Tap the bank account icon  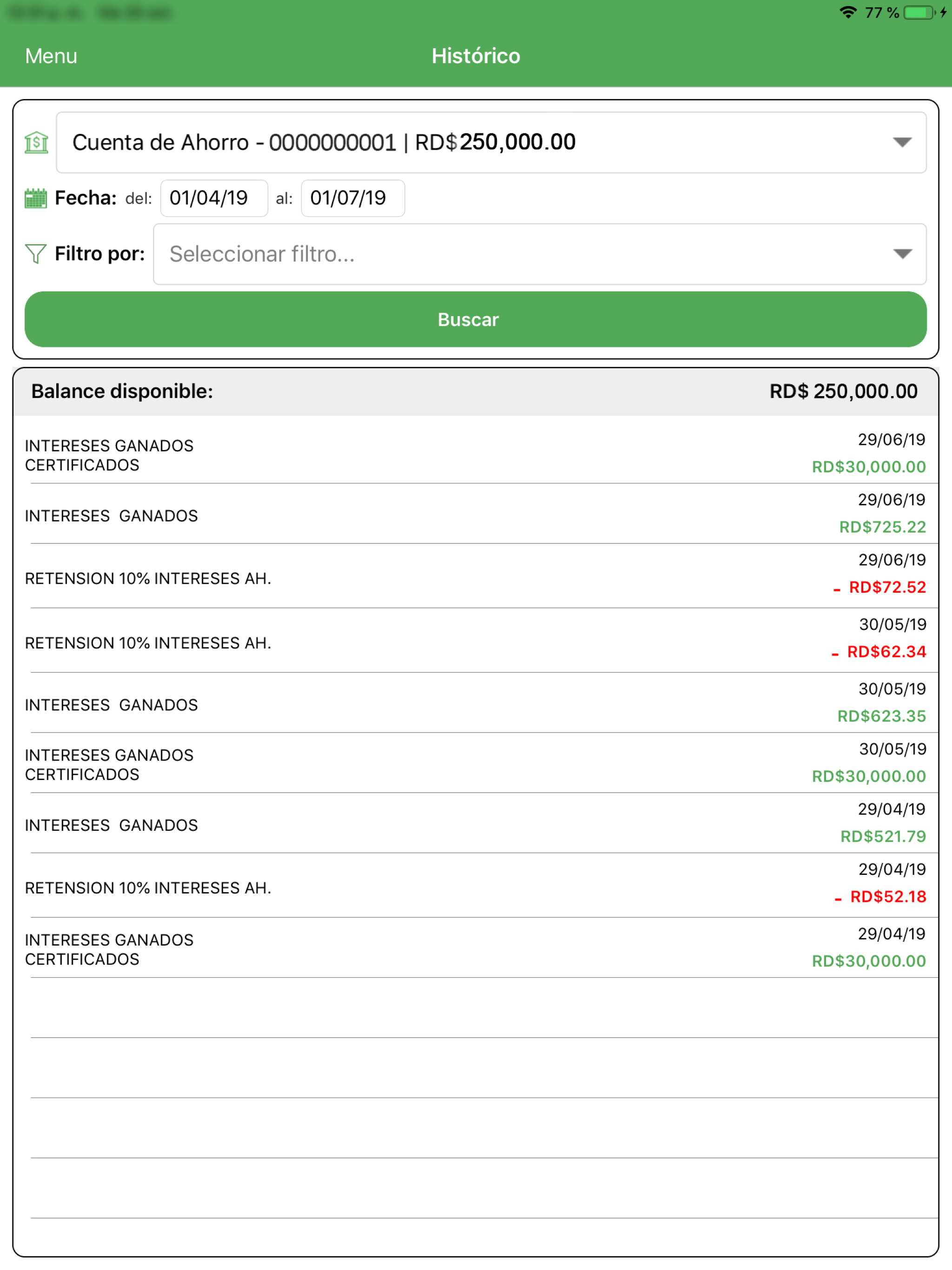36,142
